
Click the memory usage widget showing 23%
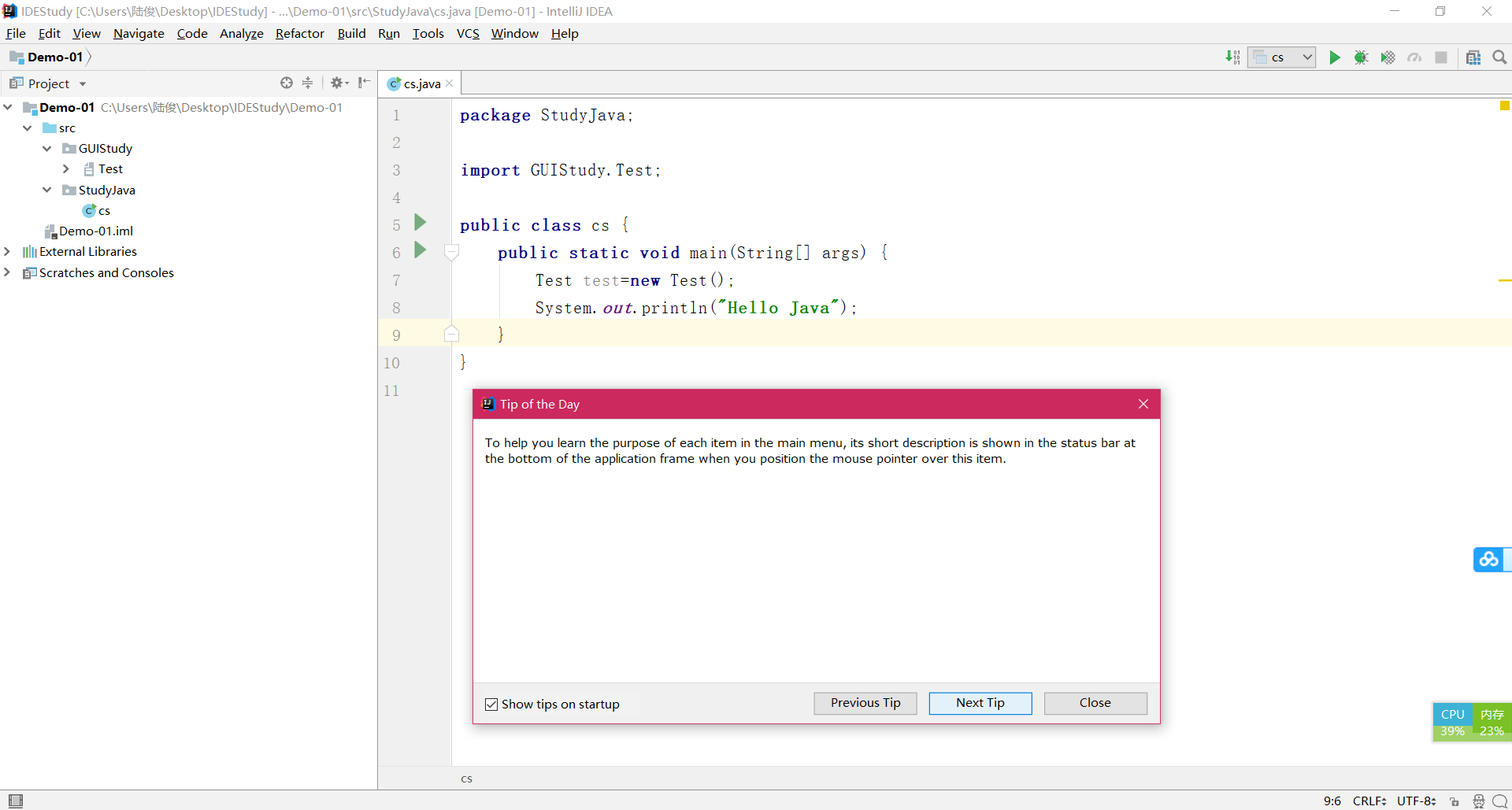pos(1492,722)
